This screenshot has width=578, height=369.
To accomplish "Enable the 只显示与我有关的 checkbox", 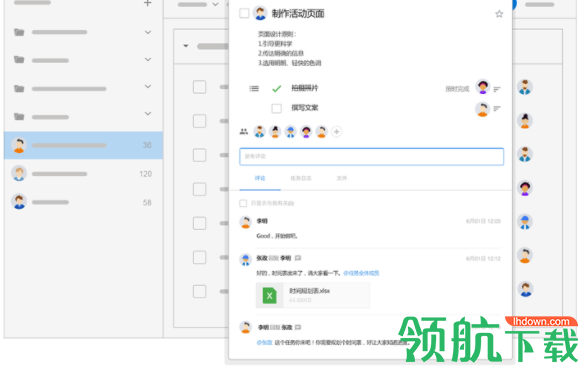I will tap(243, 203).
